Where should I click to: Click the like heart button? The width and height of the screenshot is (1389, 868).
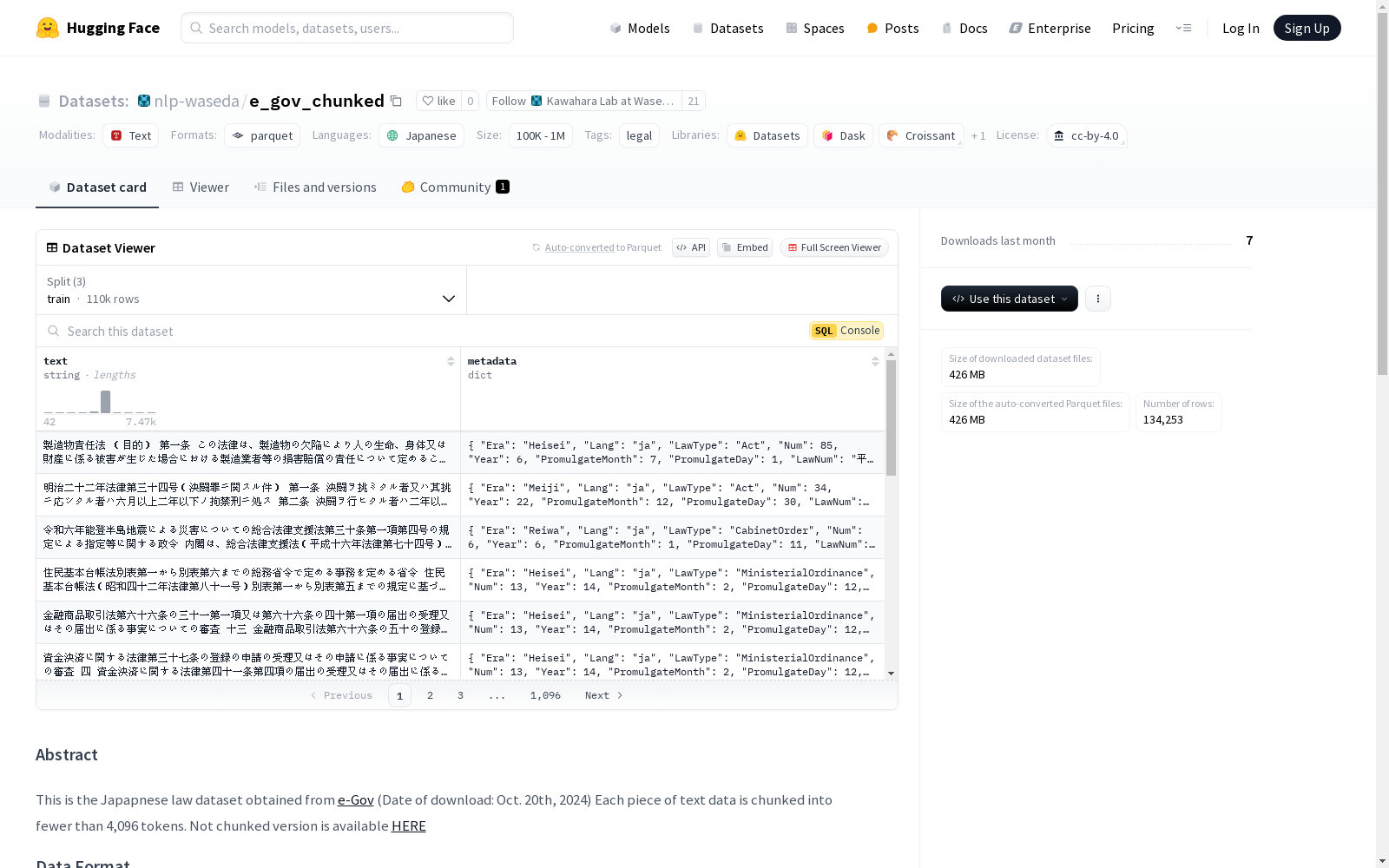tap(438, 101)
